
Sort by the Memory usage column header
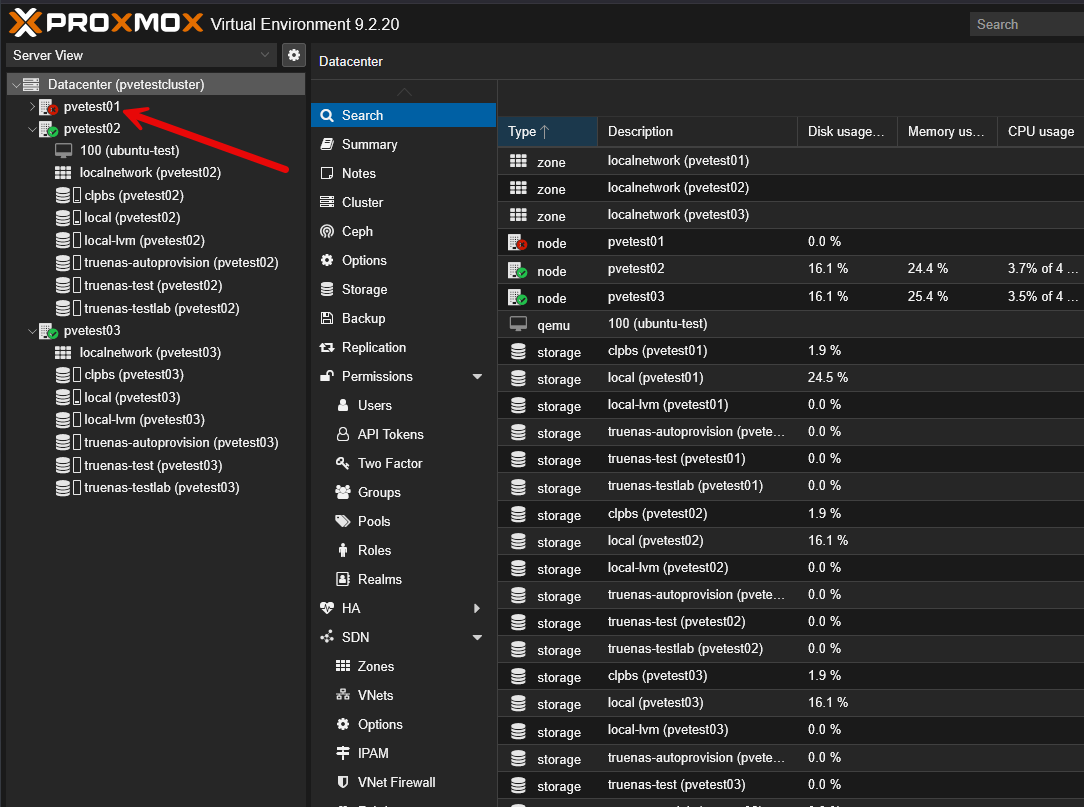coord(947,131)
